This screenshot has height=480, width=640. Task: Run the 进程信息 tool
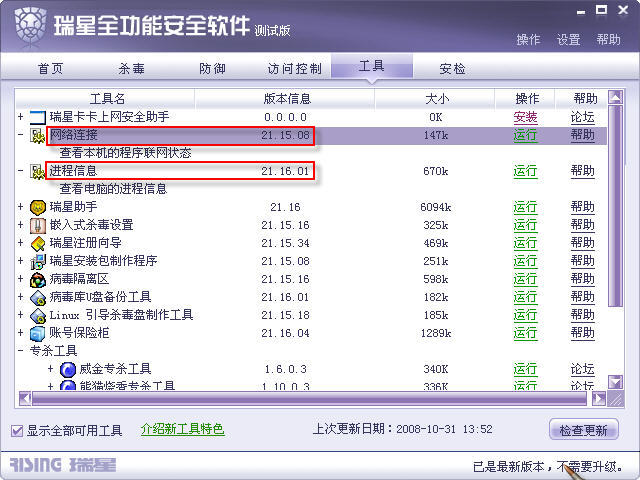[525, 171]
